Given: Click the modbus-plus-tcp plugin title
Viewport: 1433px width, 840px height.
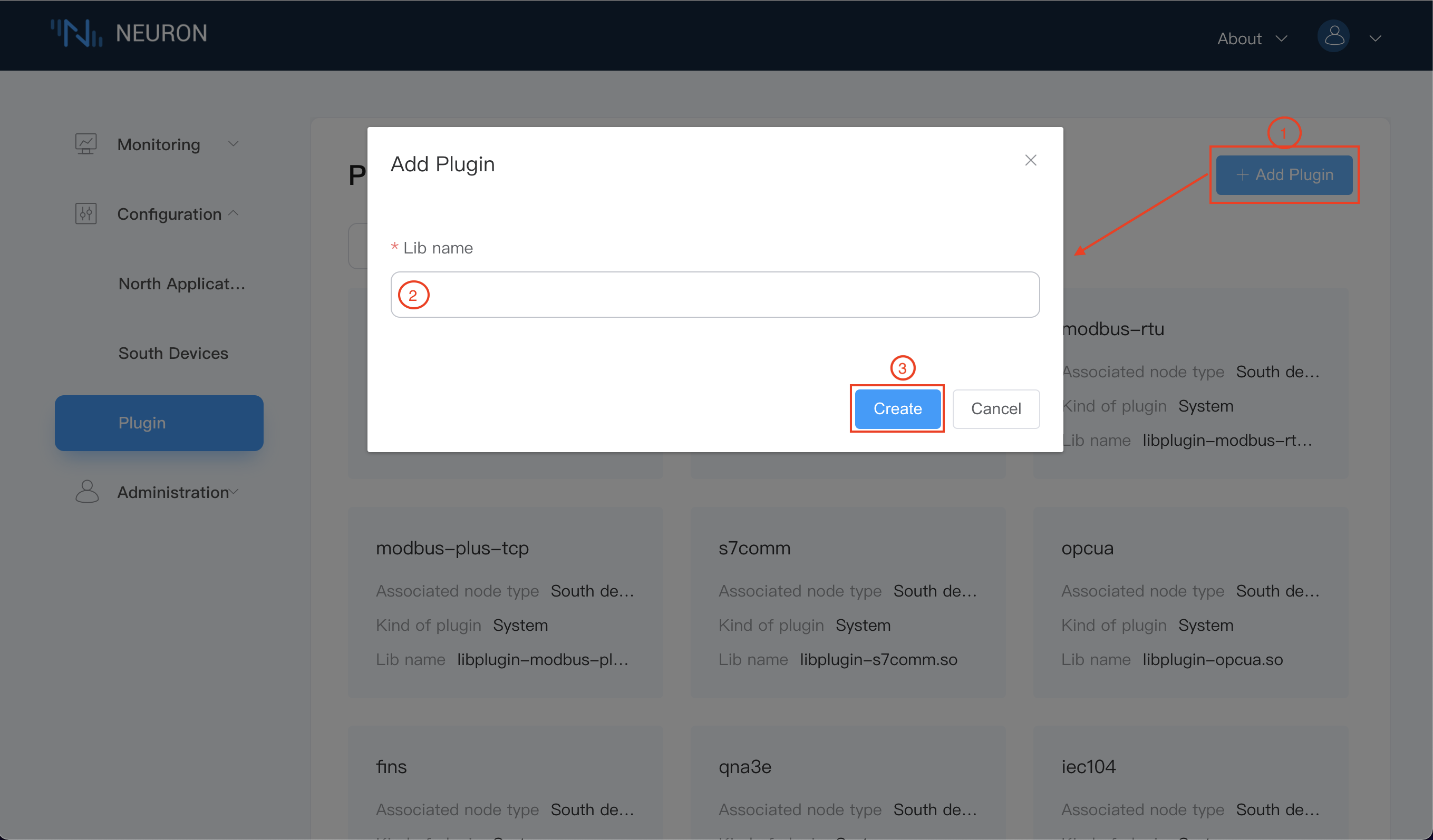Looking at the screenshot, I should point(453,548).
